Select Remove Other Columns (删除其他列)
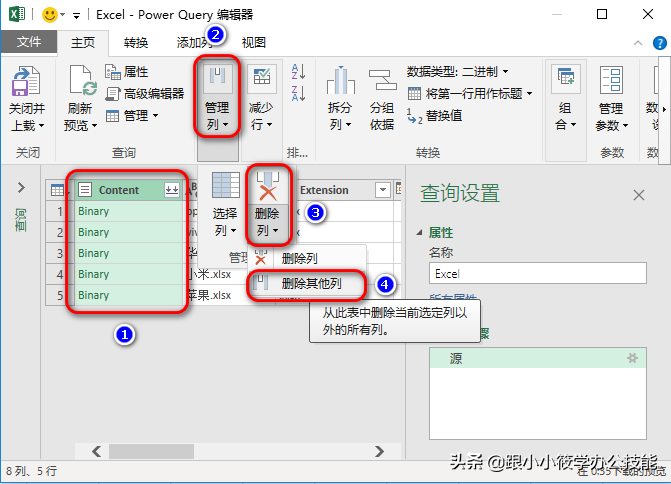The width and height of the screenshot is (671, 484). coord(307,283)
